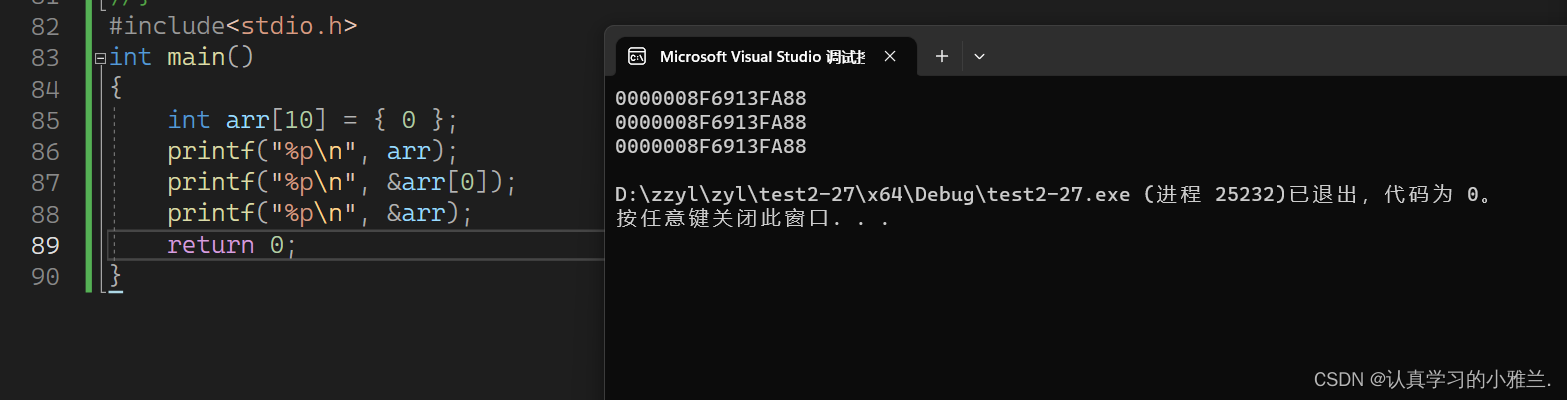Click line number 82 in the gutter

[x=45, y=27]
